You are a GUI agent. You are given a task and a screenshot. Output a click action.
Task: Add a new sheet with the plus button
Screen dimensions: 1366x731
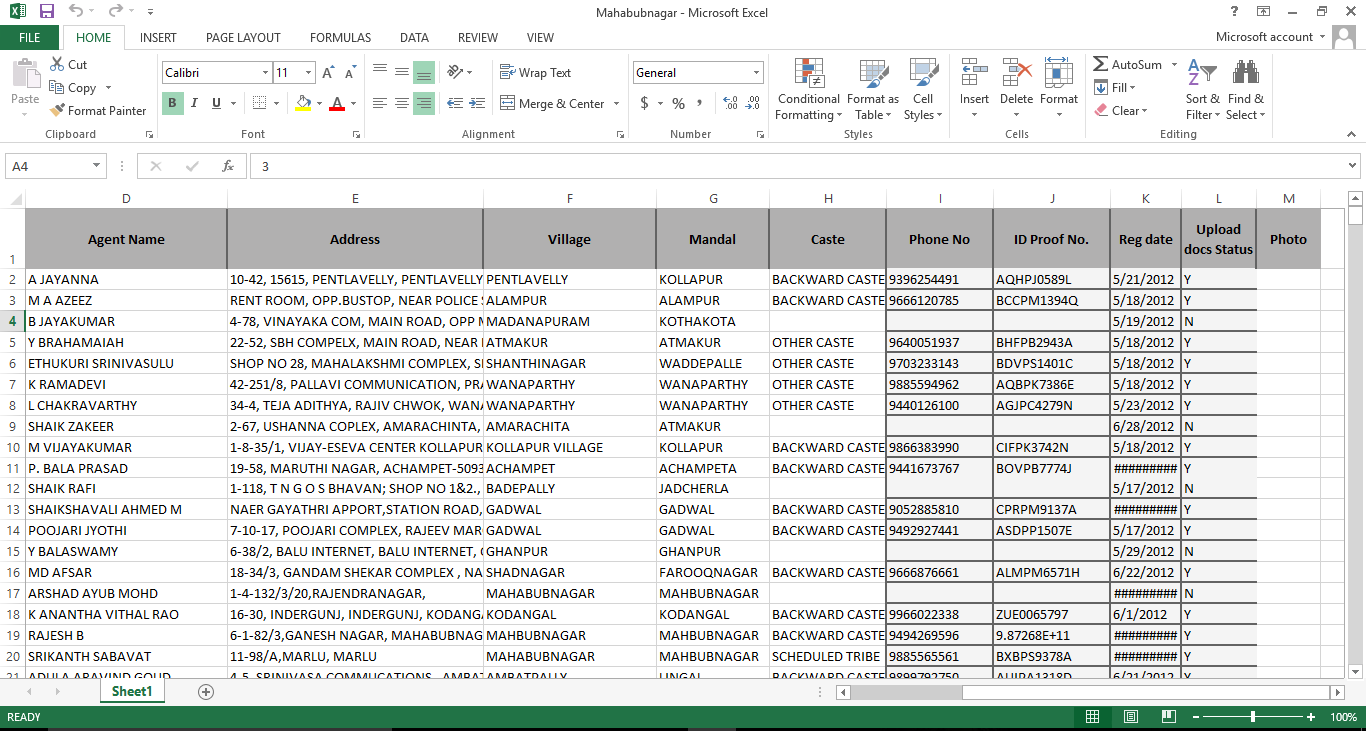pos(205,691)
